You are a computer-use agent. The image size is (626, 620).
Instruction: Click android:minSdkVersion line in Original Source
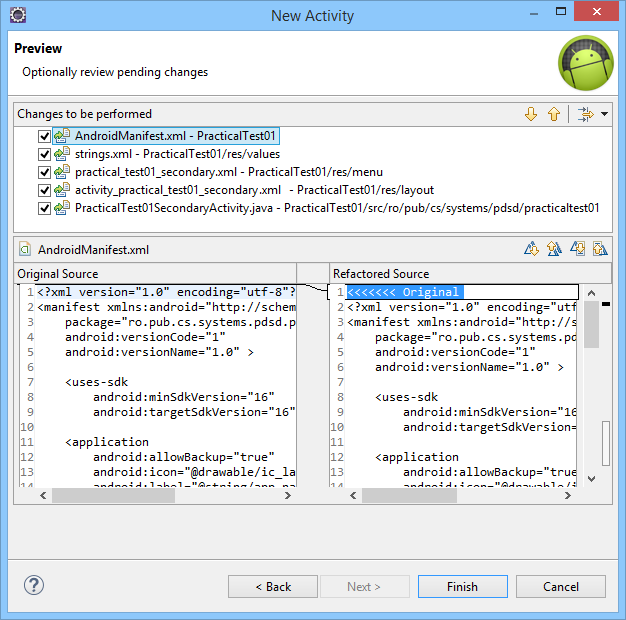184,397
